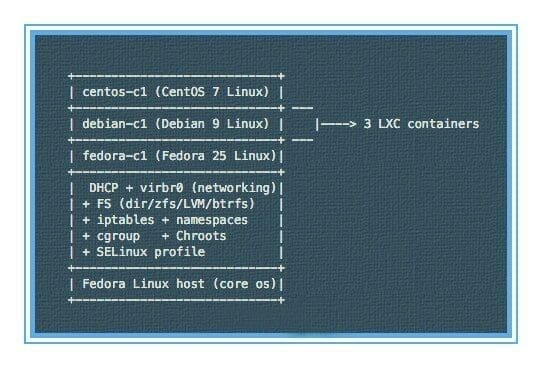This screenshot has width=542, height=368.
Task: Select the 'Fedora 25 Linux' text in parentheses
Action: tap(216, 156)
